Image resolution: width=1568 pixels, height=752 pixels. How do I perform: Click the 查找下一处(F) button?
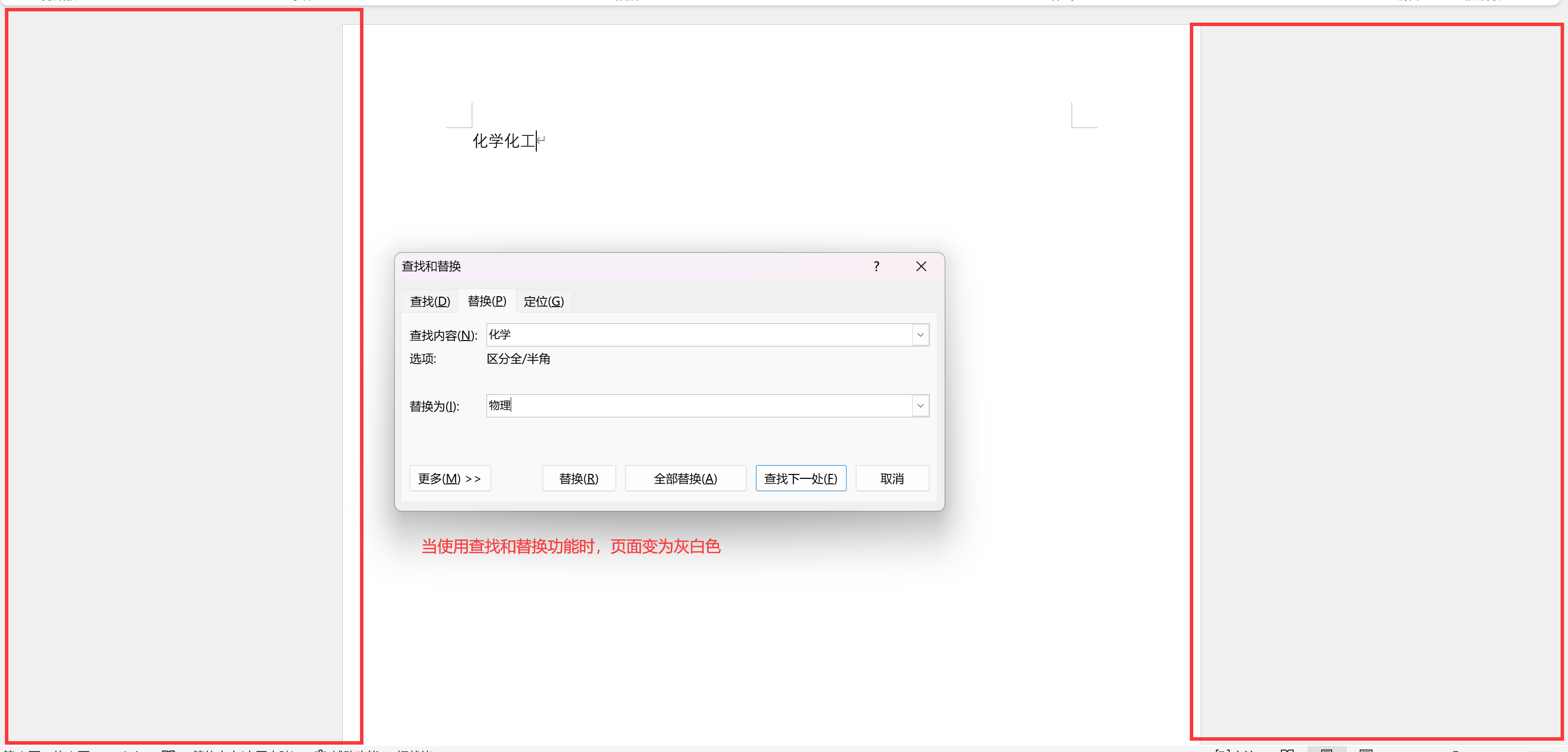(800, 478)
